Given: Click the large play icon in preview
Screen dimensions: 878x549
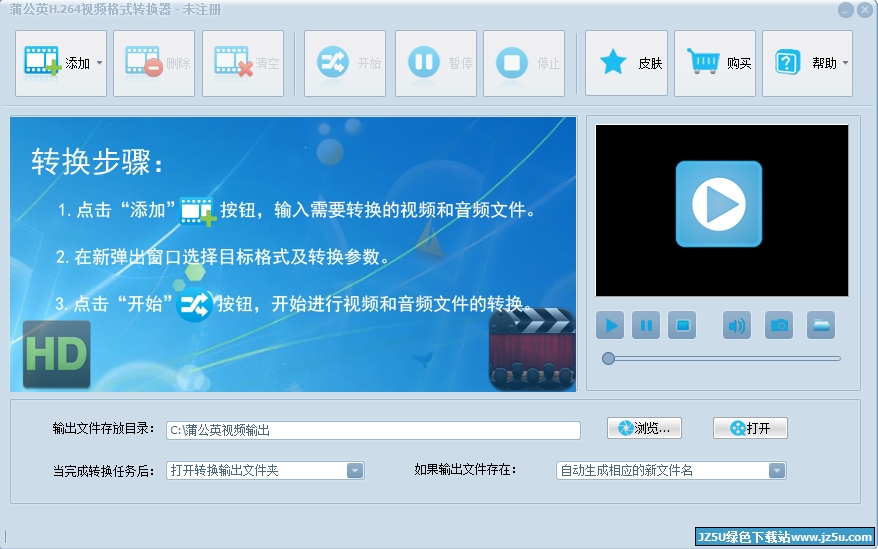Looking at the screenshot, I should click(x=719, y=204).
